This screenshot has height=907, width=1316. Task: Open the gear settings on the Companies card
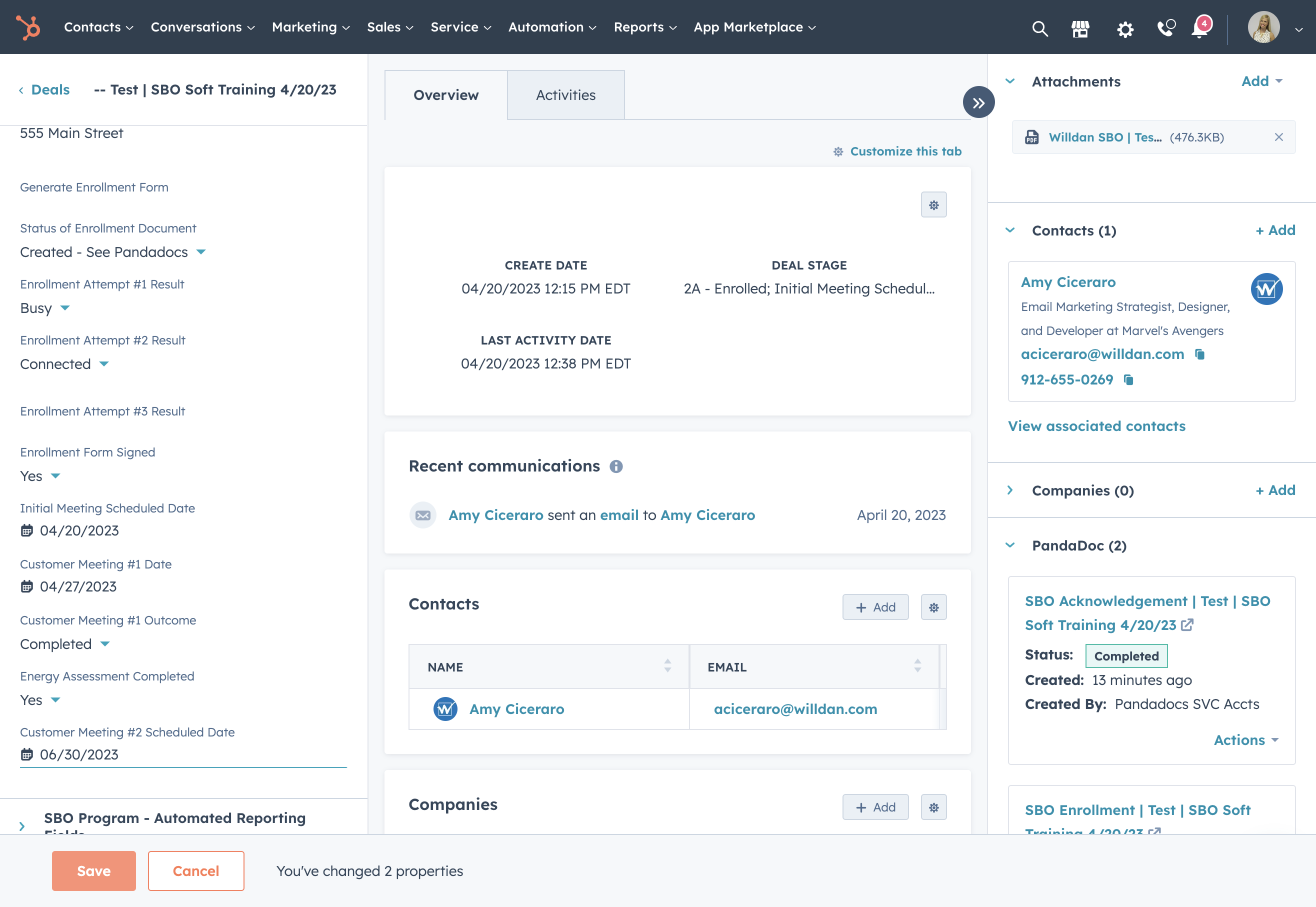point(933,807)
